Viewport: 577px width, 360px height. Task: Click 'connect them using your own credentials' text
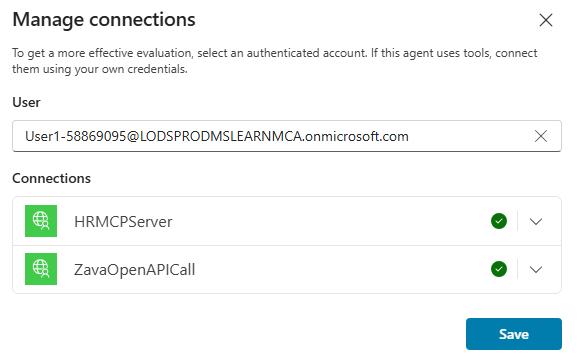[x=275, y=61]
